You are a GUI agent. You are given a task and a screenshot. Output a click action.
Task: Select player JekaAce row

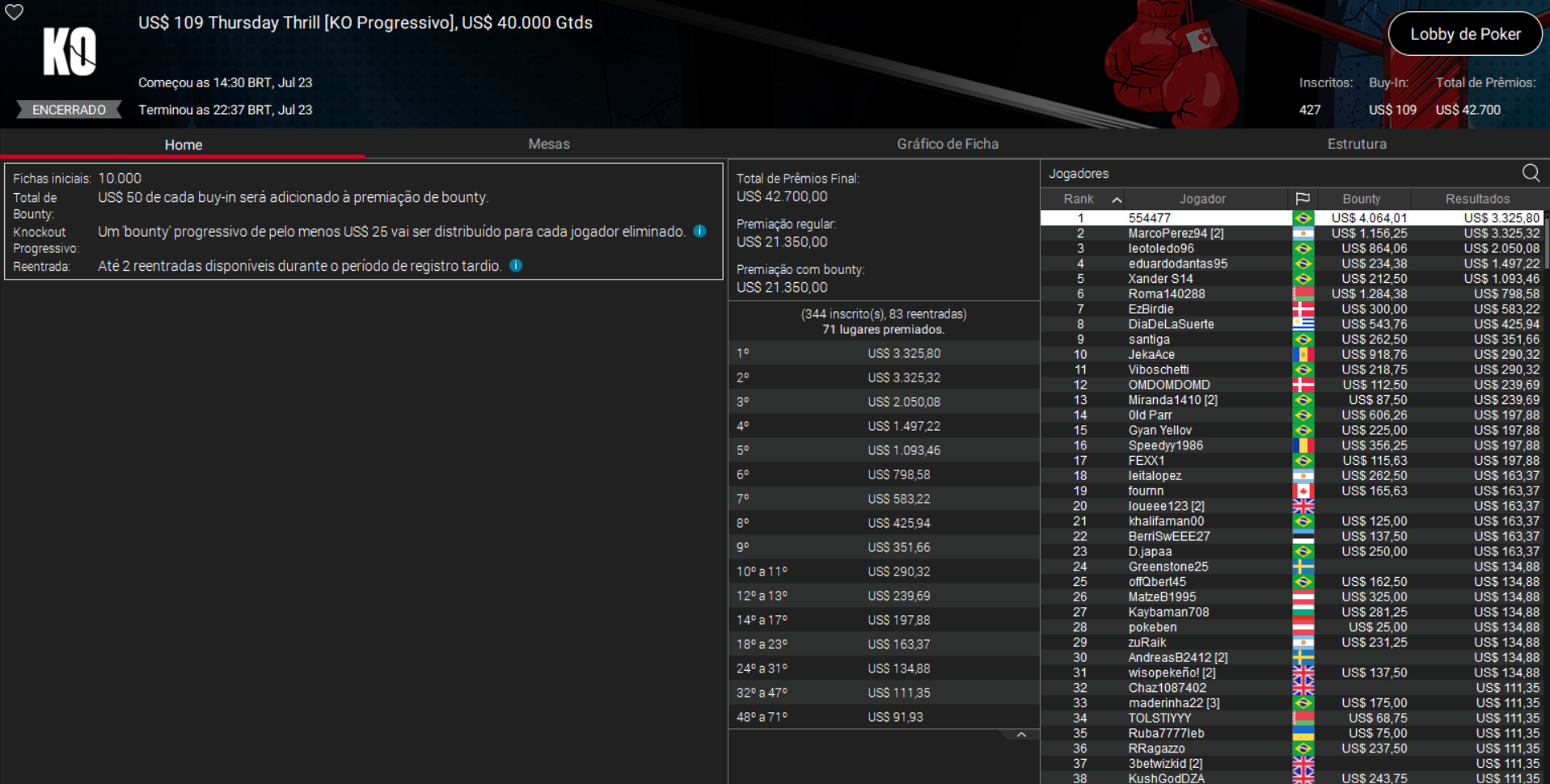tap(1291, 355)
